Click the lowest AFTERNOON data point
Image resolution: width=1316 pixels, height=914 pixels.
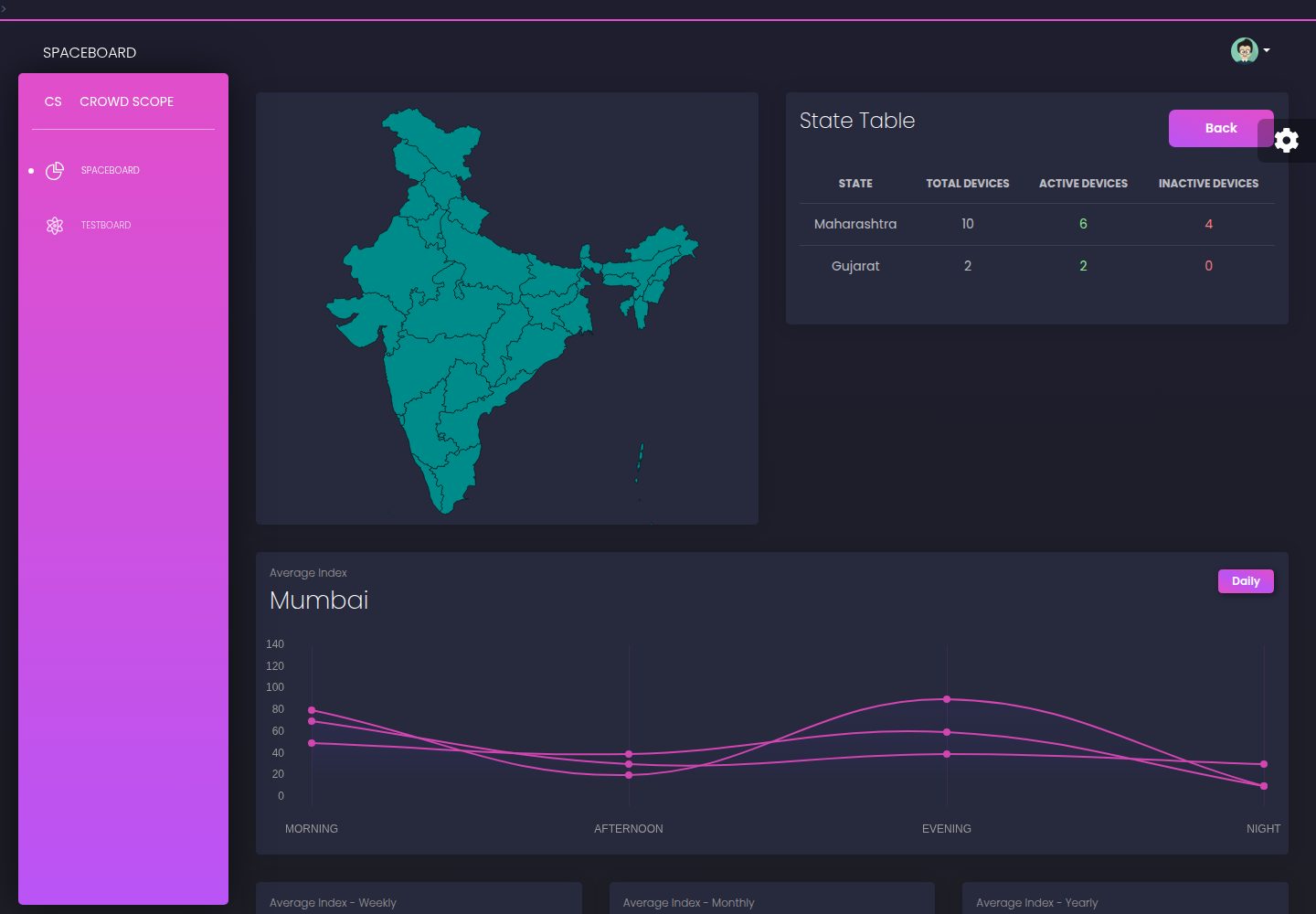[x=629, y=775]
